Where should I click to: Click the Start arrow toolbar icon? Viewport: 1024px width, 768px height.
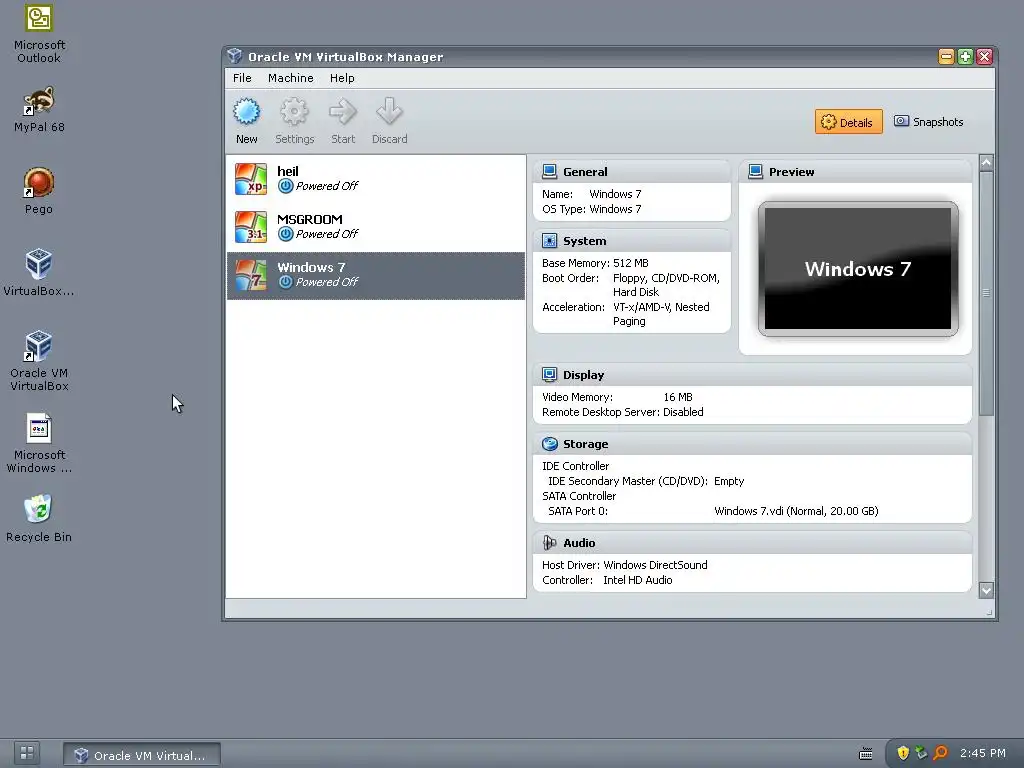343,112
